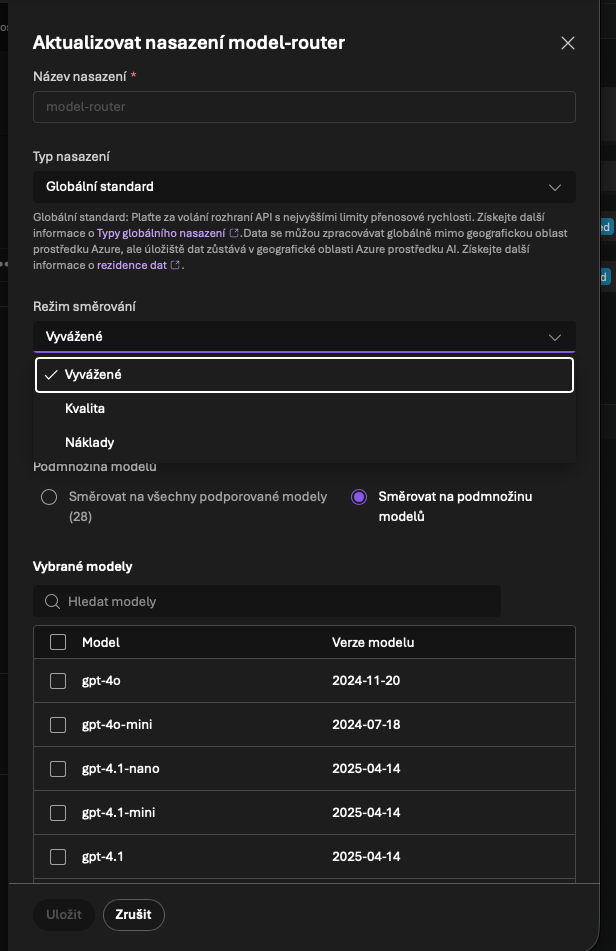Open the Typ nasazení dropdown
The image size is (616, 951).
coord(304,187)
